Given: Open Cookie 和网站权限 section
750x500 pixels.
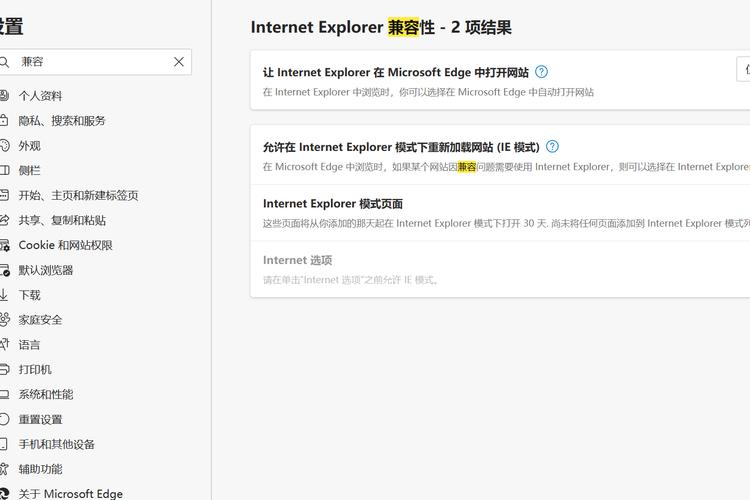Looking at the screenshot, I should pos(66,245).
